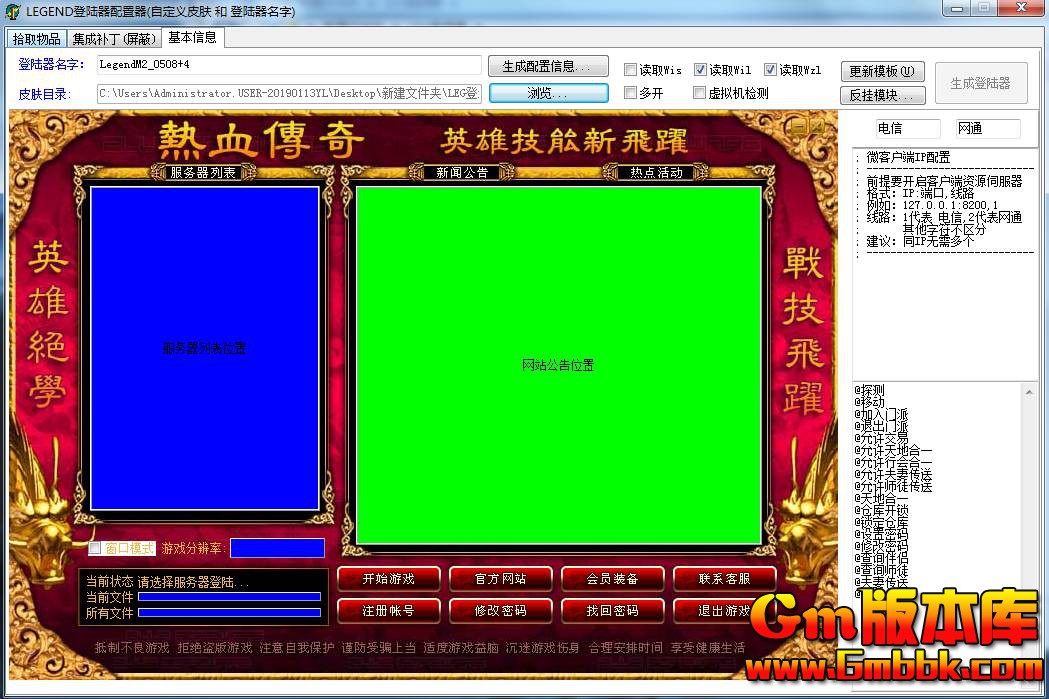Click the 电信 text field
The height and width of the screenshot is (699, 1049).
(x=907, y=129)
